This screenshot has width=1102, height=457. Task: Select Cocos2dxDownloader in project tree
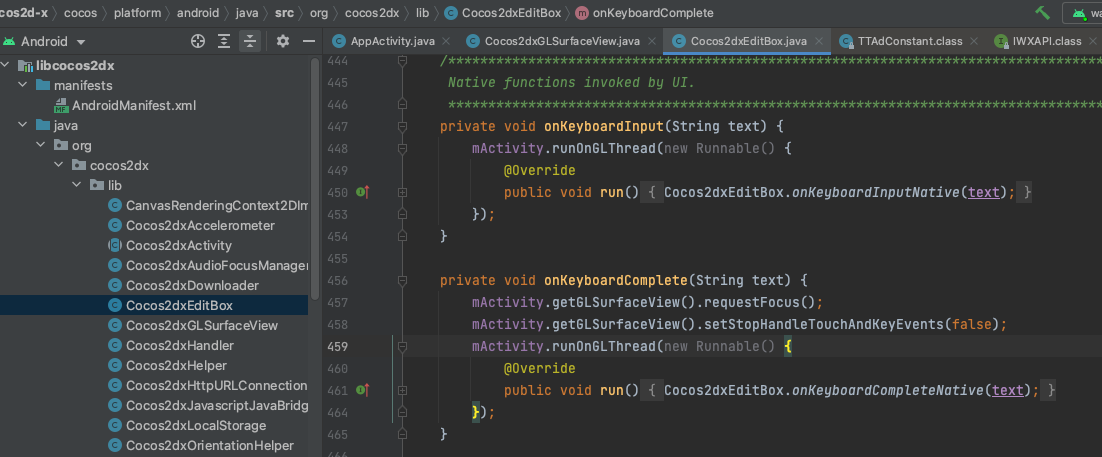click(192, 285)
